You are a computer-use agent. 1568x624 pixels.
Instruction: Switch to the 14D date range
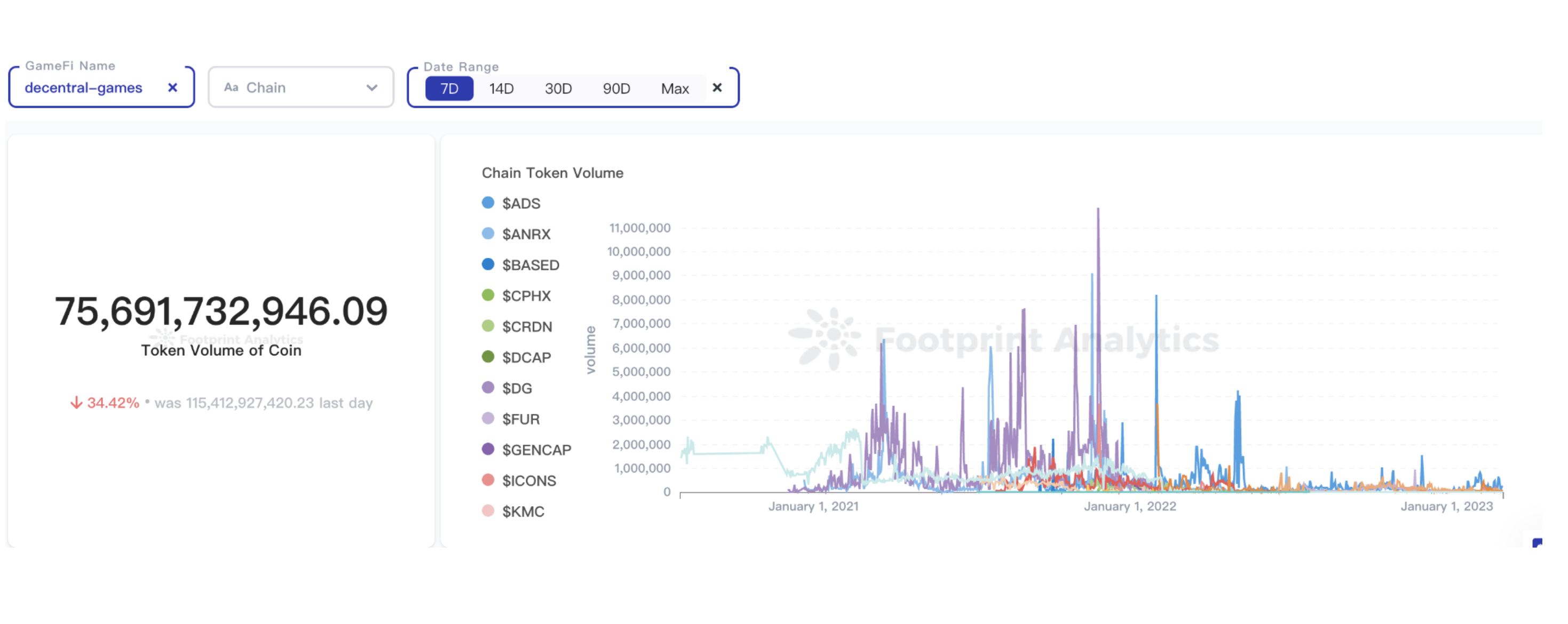point(501,89)
